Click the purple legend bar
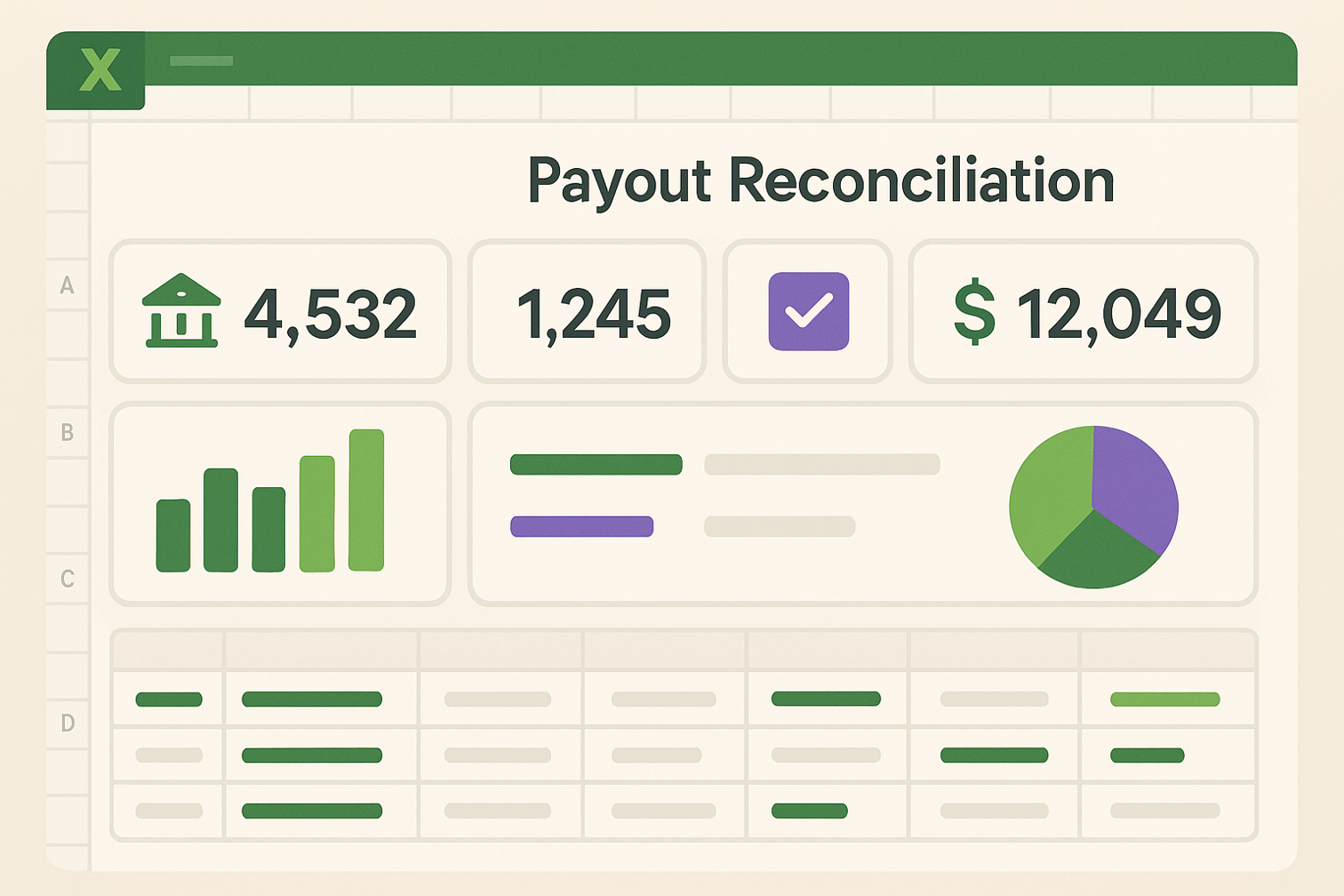The height and width of the screenshot is (896, 1344). pyautogui.click(x=581, y=526)
